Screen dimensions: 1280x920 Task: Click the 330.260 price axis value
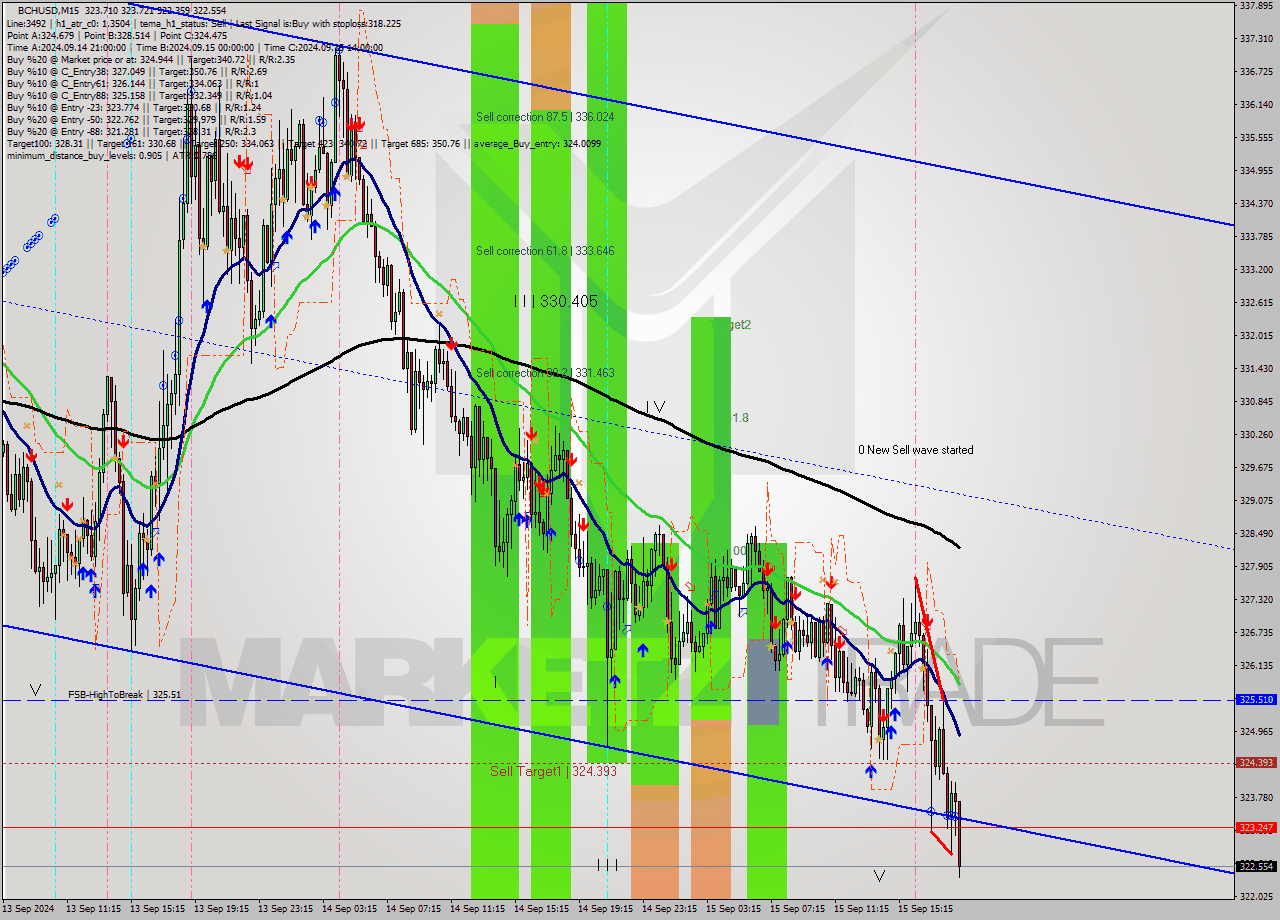pyautogui.click(x=1255, y=435)
